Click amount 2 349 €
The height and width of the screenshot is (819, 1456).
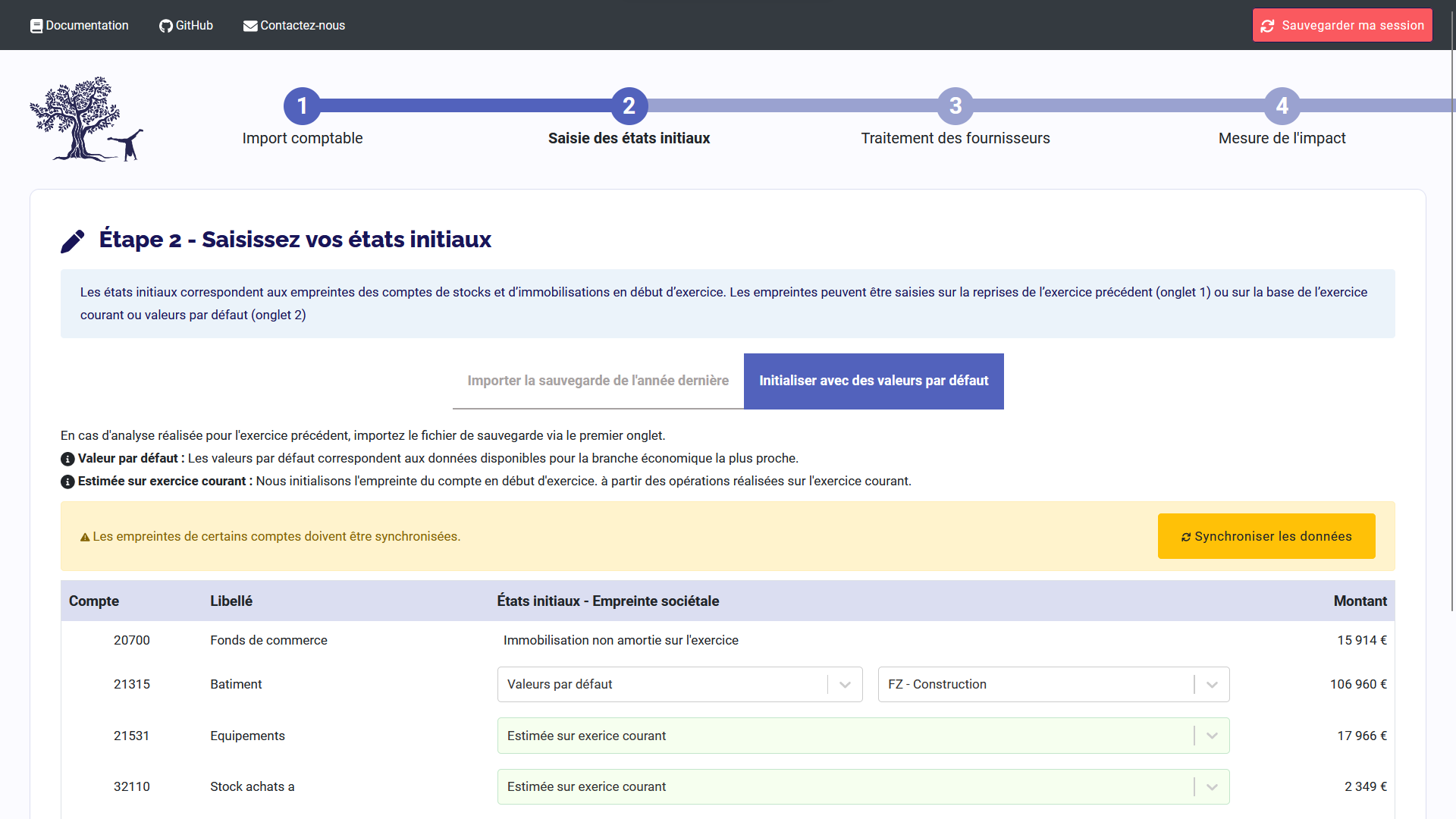point(1366,787)
